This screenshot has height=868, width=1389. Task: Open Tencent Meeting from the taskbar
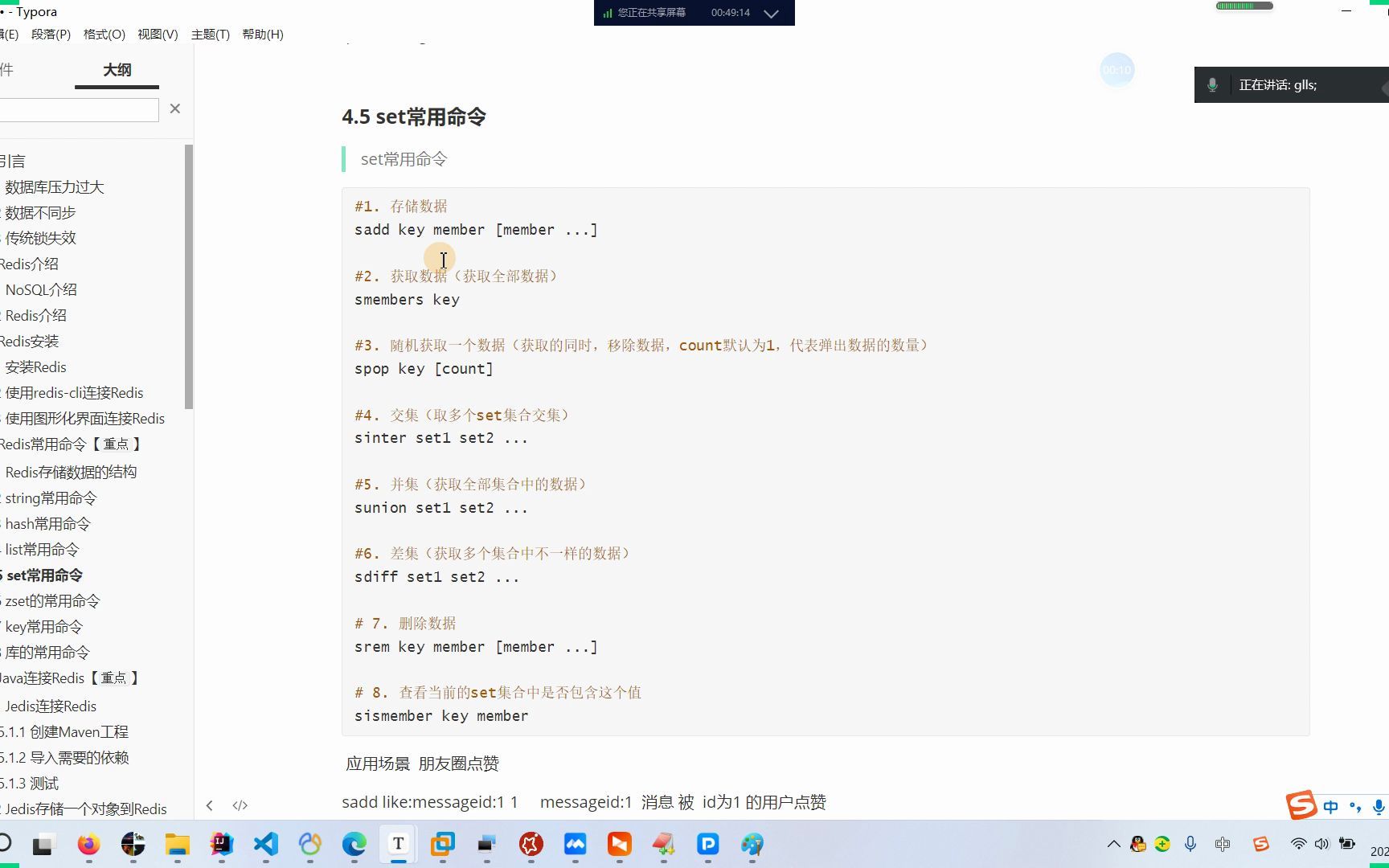575,844
